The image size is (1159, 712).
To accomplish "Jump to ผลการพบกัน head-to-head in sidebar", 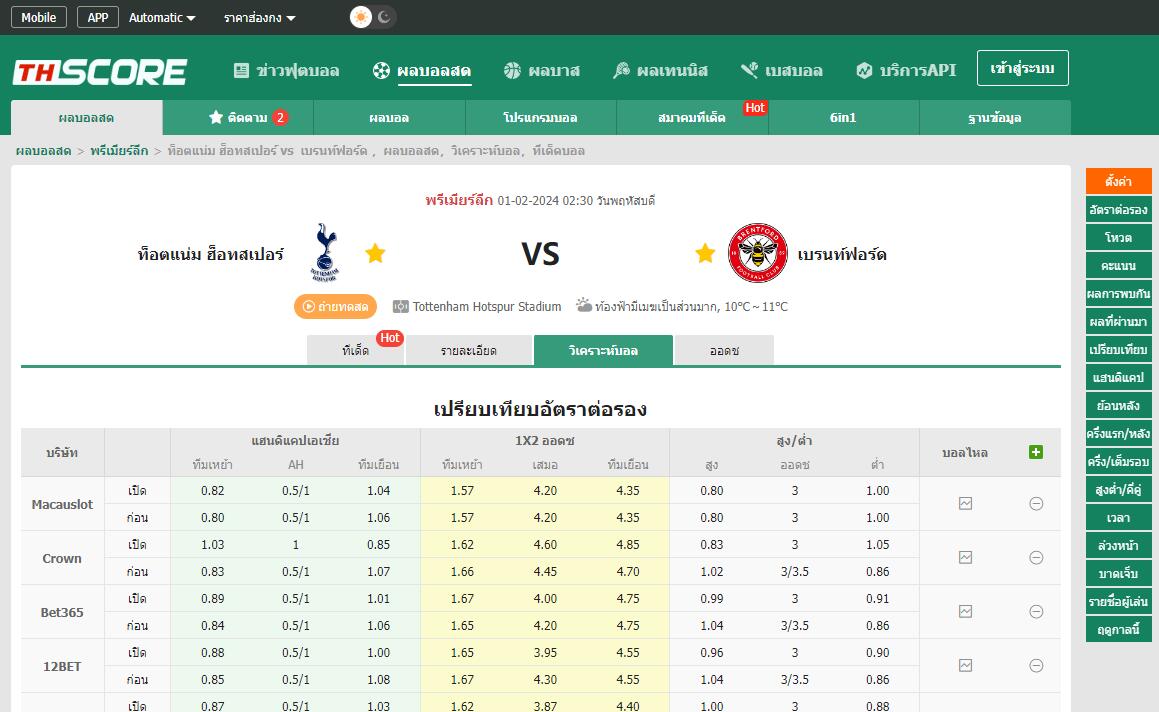I will tap(1118, 294).
